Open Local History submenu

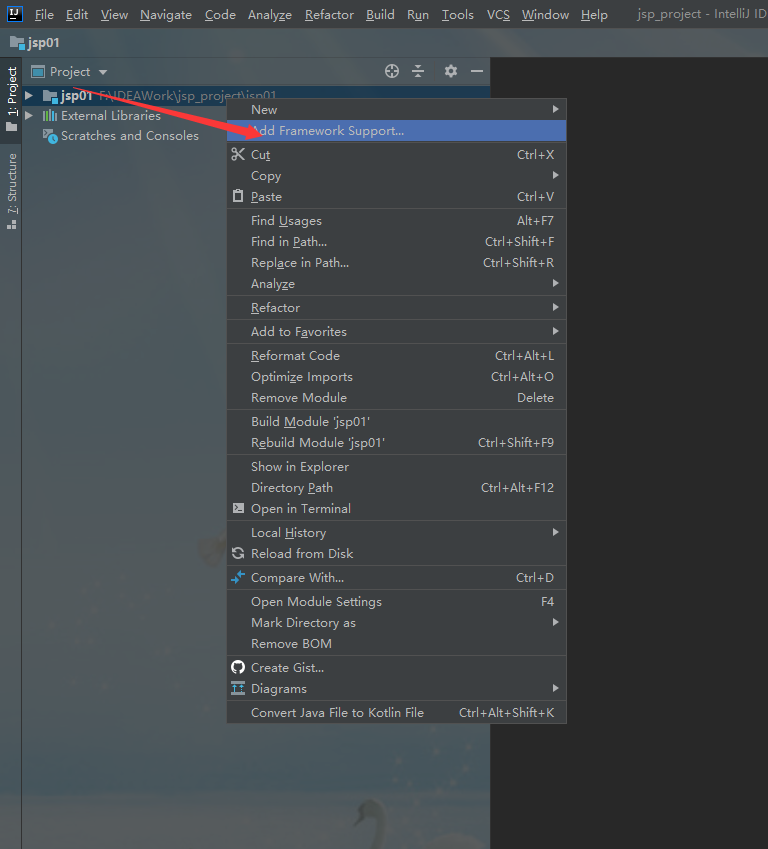396,532
